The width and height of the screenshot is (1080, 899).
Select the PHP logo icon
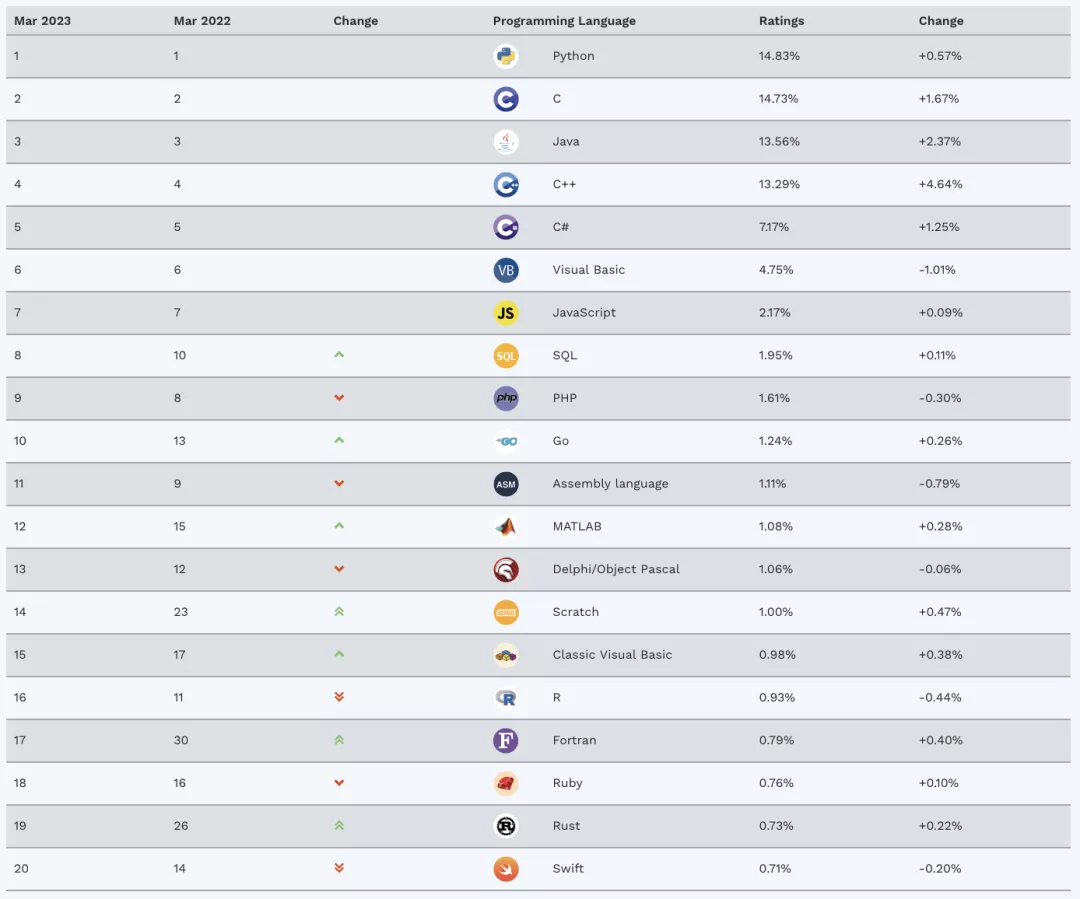[x=506, y=398]
